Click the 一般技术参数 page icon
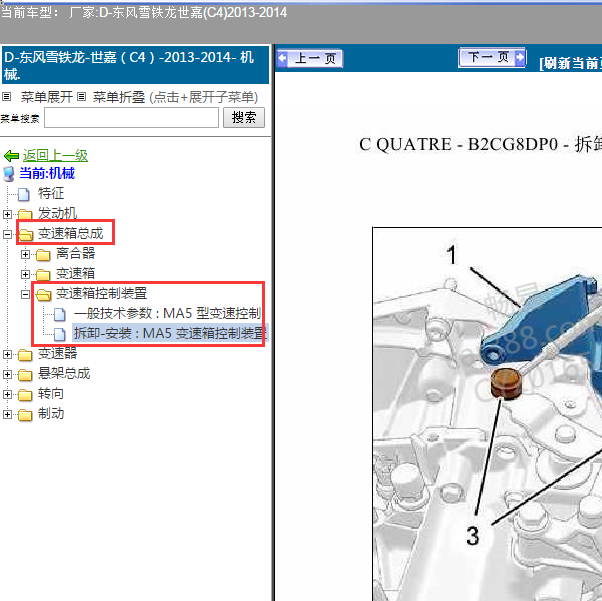Viewport: 602px width, 601px height. pos(60,314)
